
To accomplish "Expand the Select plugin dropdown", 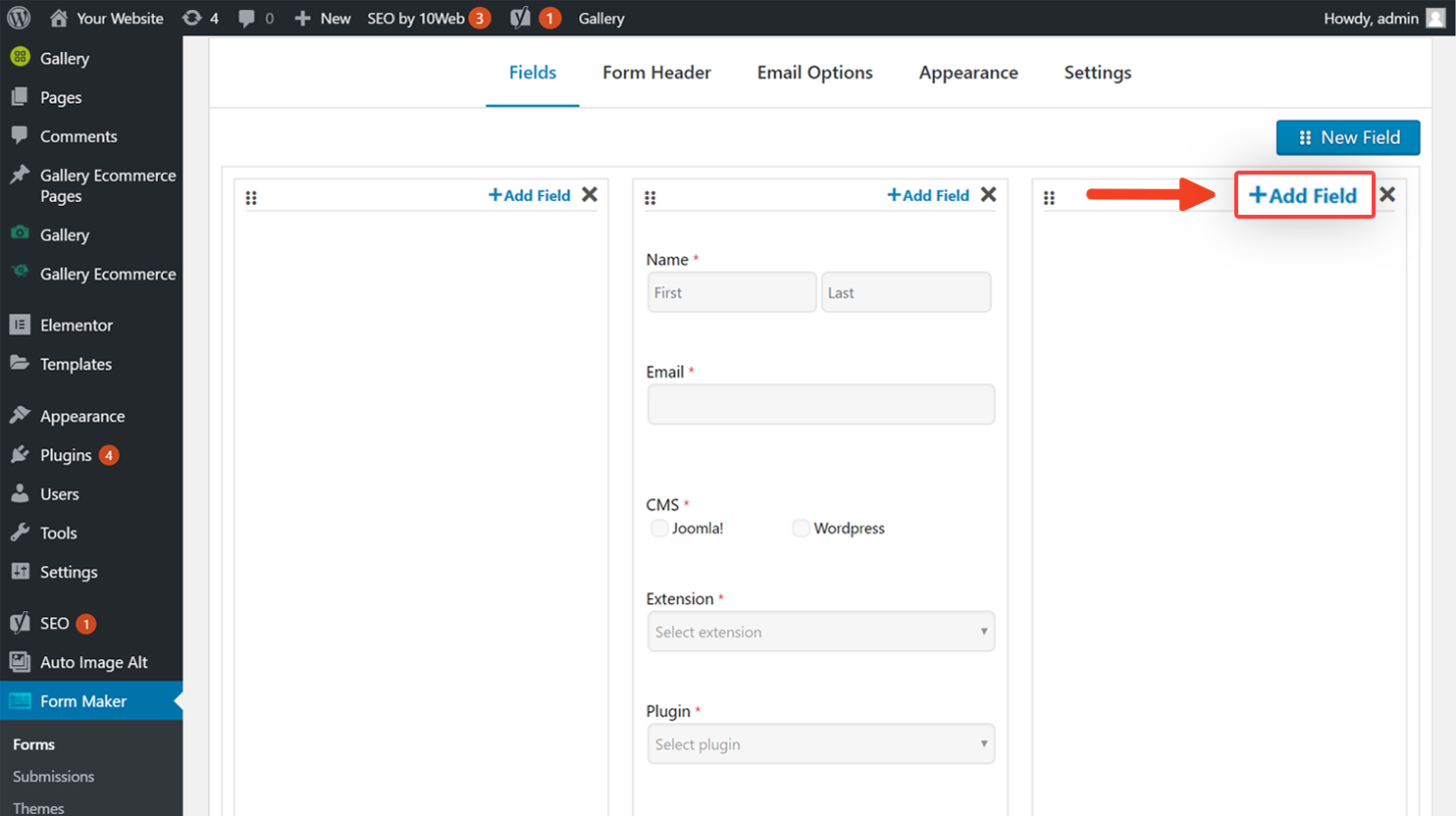I will pos(821,743).
